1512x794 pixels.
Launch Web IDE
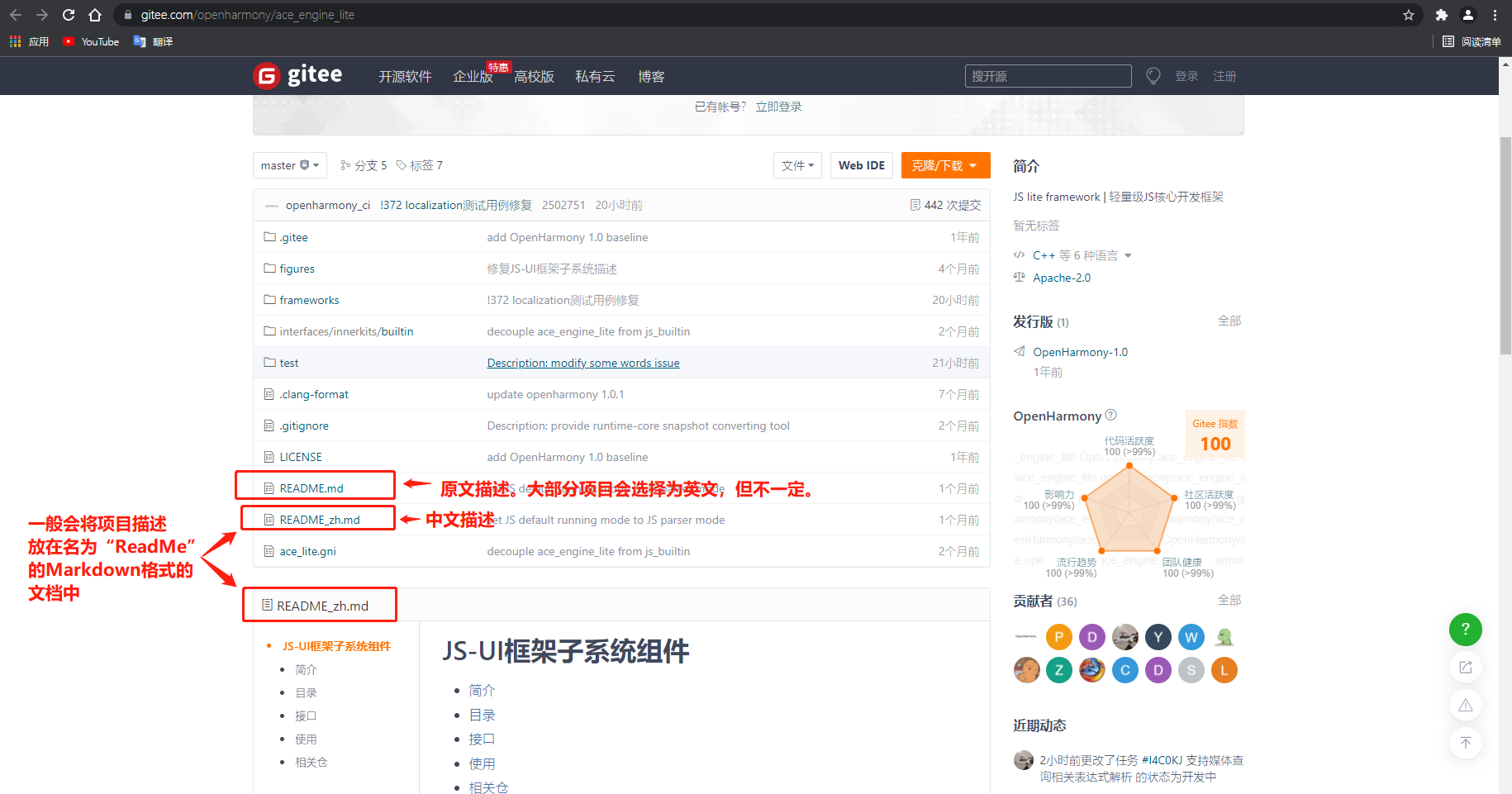coord(862,165)
